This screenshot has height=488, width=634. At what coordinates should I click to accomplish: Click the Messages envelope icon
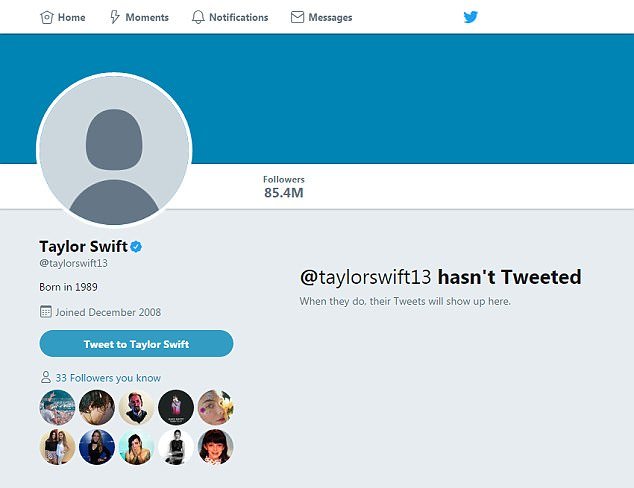tap(297, 17)
